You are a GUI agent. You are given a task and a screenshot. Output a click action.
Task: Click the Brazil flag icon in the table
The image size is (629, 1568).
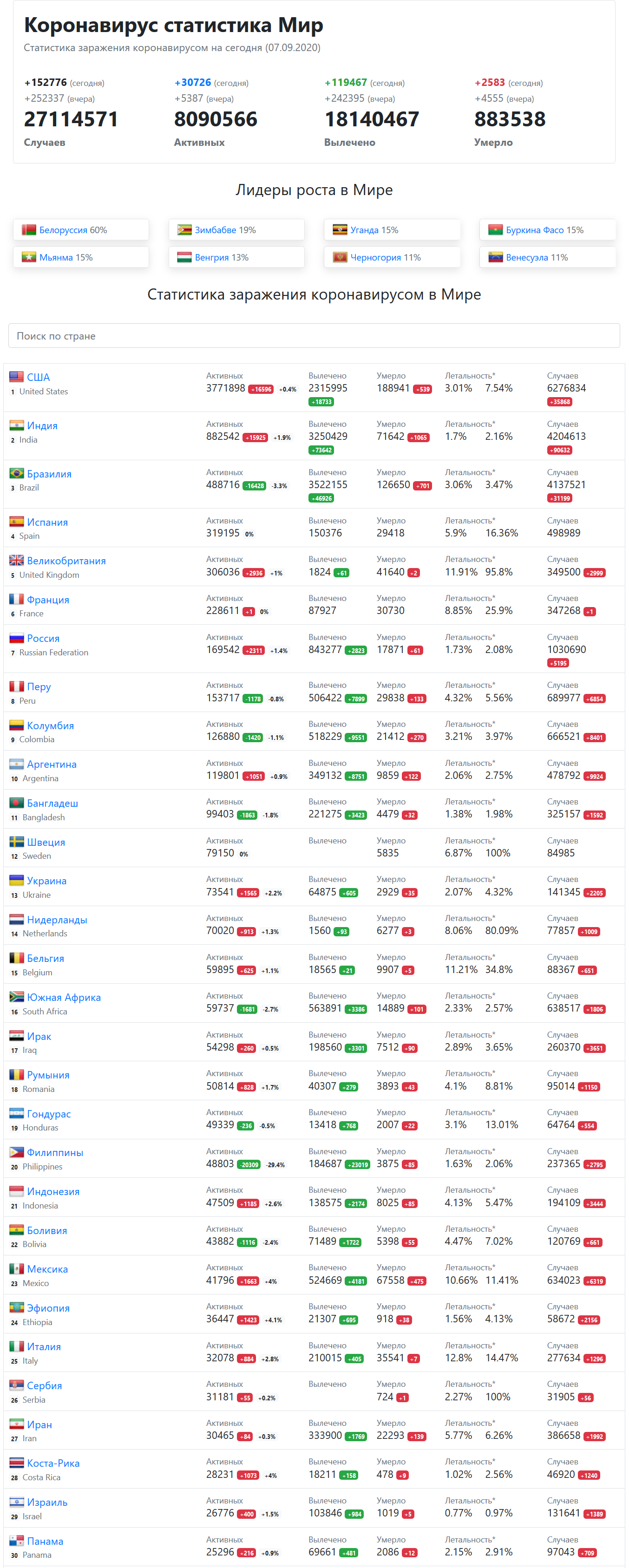click(16, 474)
